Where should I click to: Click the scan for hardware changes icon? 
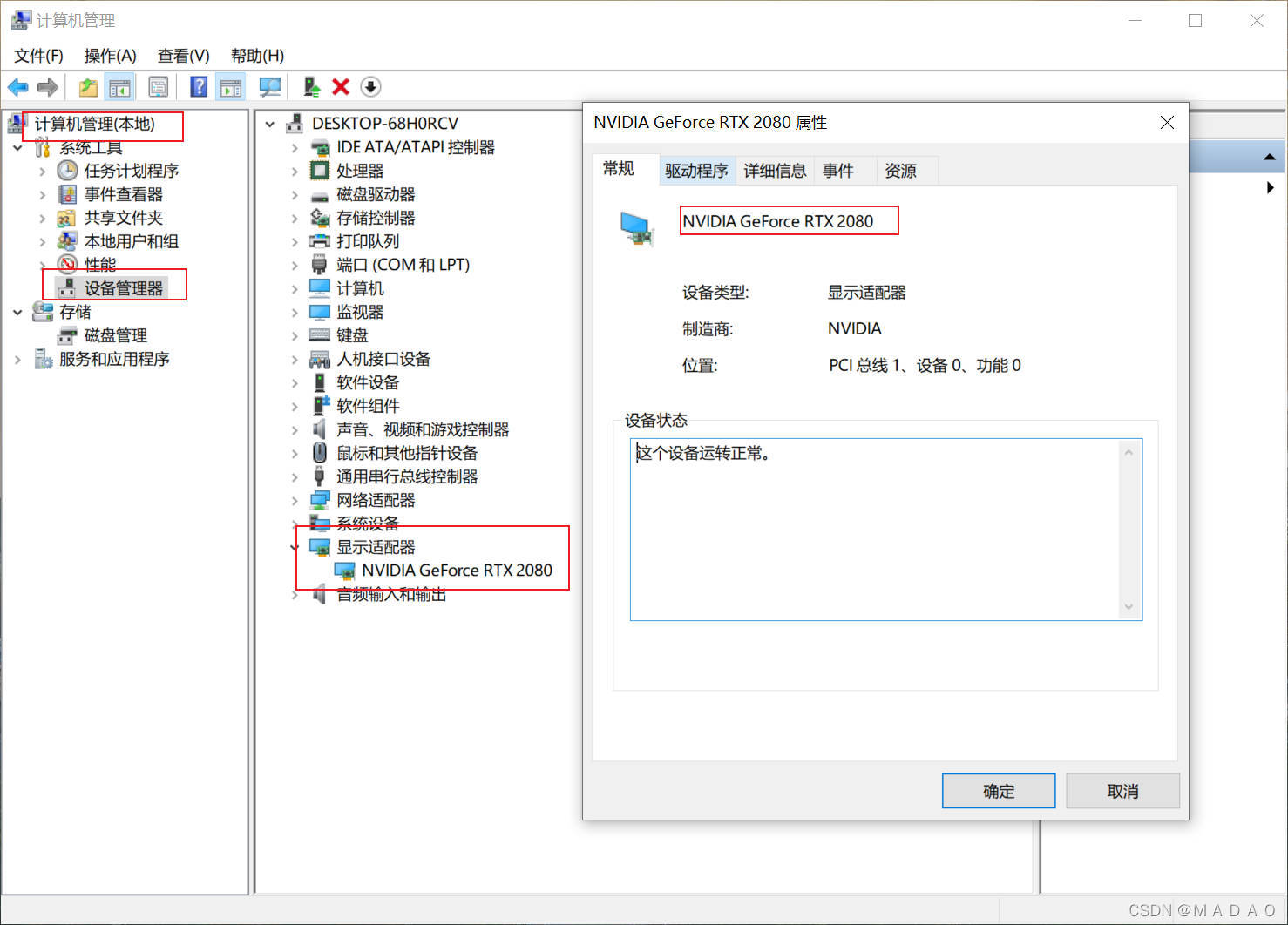click(269, 86)
